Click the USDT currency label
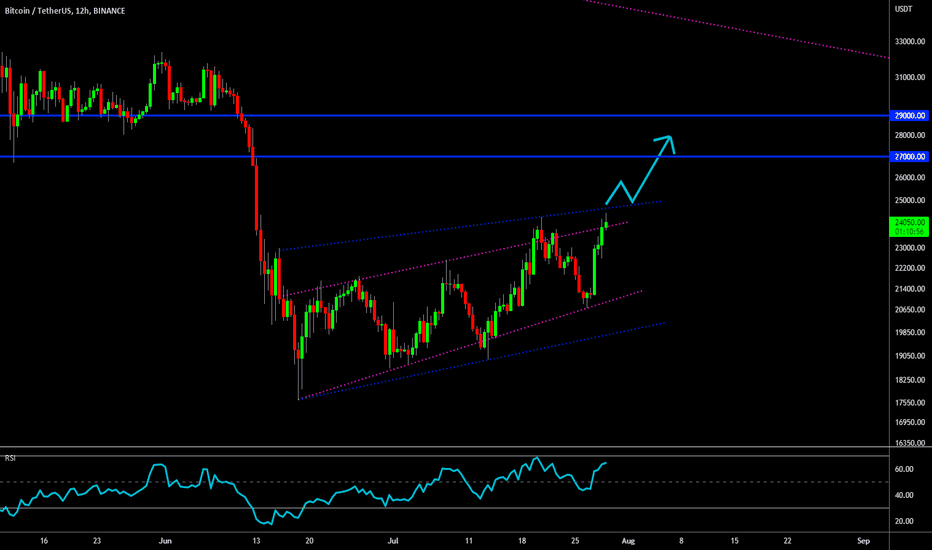The image size is (932, 550). click(x=903, y=9)
